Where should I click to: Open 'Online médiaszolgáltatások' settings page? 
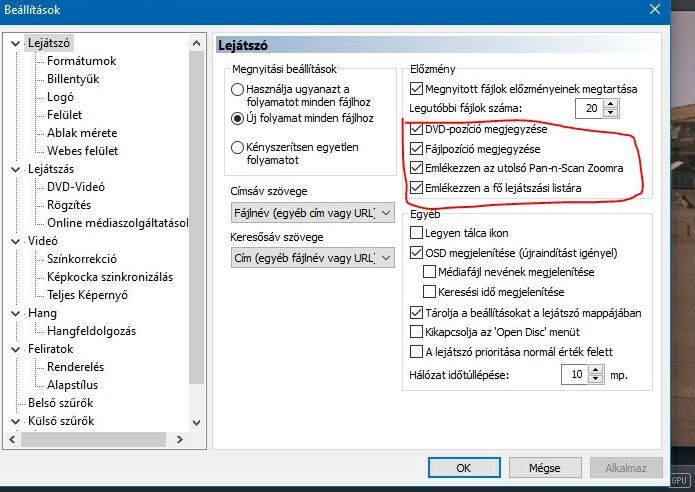tap(117, 223)
